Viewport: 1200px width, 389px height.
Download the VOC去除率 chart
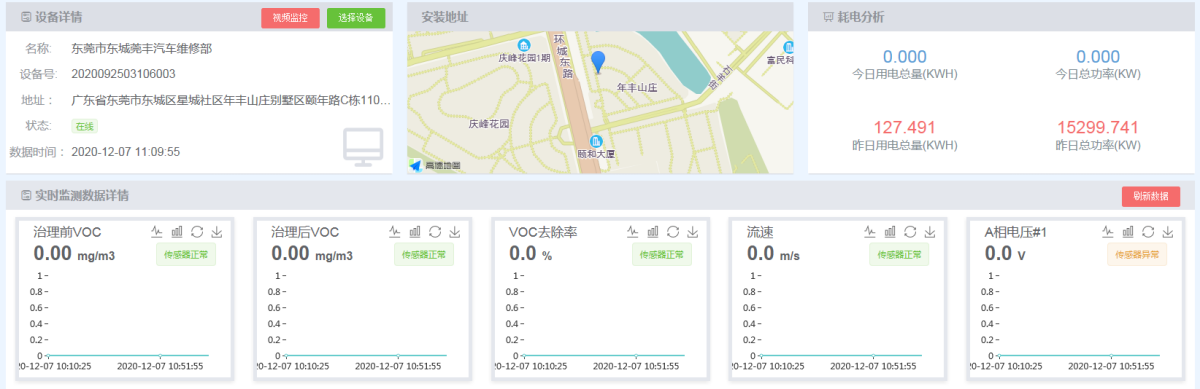[x=692, y=232]
